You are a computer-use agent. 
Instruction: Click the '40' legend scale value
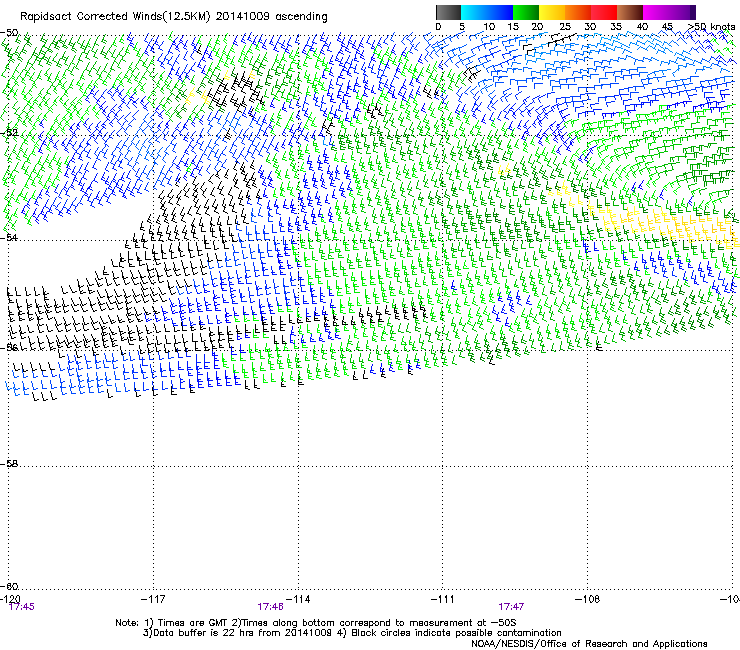(x=642, y=27)
